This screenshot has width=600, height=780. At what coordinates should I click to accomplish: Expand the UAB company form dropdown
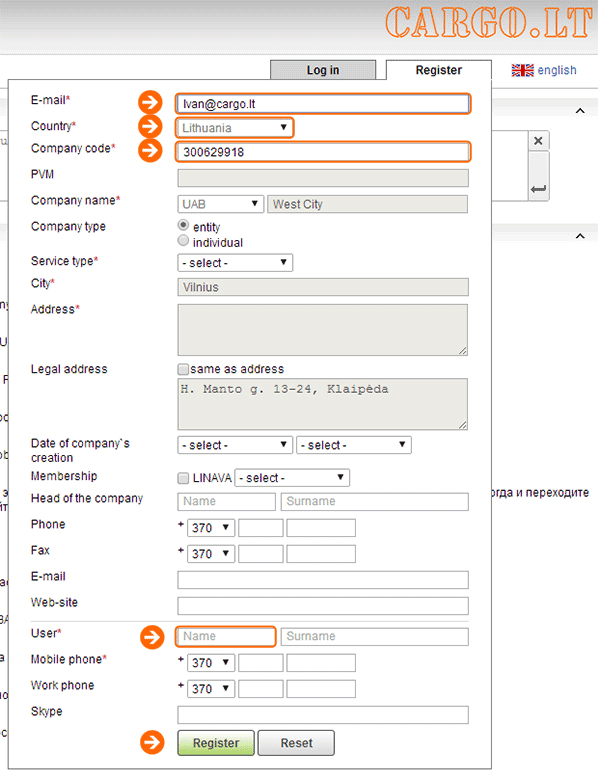(x=220, y=204)
